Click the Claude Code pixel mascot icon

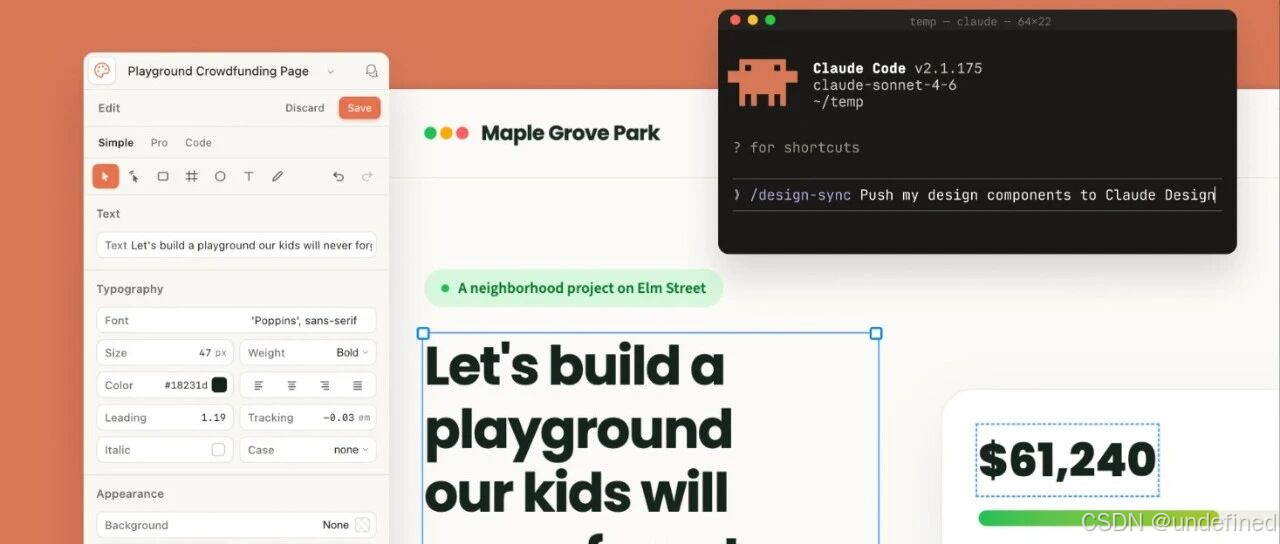click(x=762, y=82)
